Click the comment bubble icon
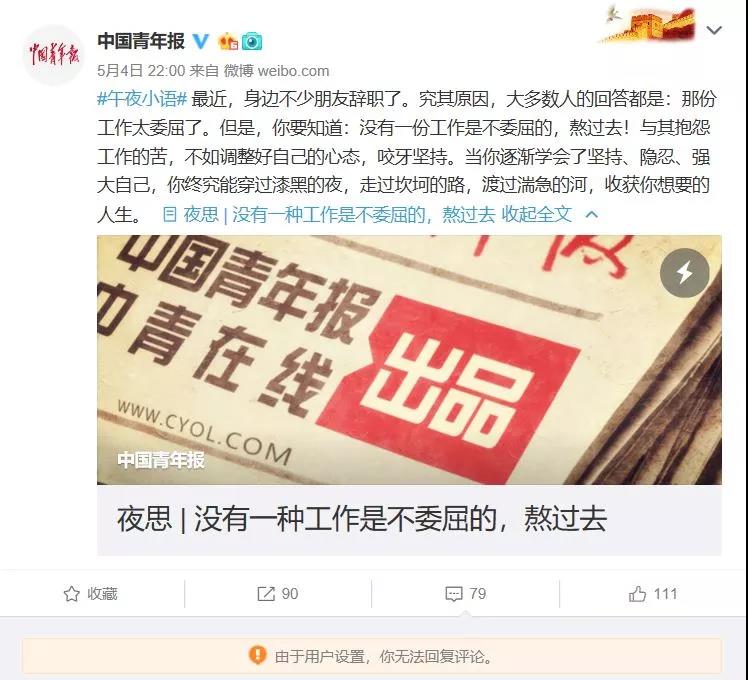This screenshot has height=680, width=748. (454, 594)
